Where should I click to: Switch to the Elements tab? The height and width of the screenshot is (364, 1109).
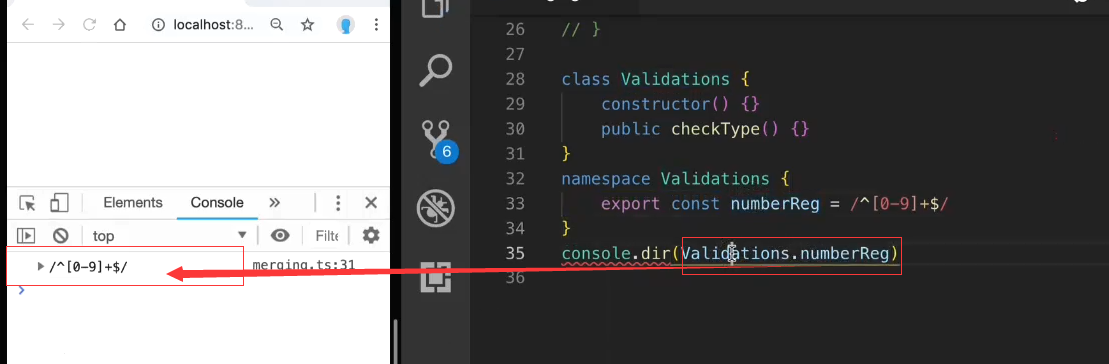(x=133, y=203)
